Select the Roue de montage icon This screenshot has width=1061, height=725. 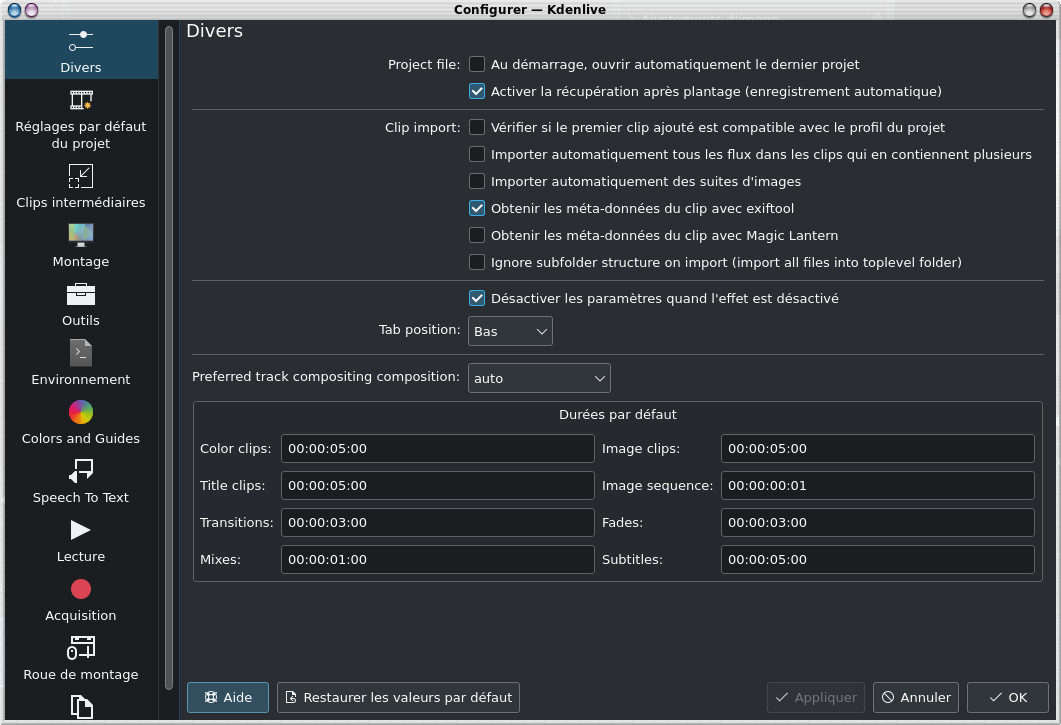81,648
